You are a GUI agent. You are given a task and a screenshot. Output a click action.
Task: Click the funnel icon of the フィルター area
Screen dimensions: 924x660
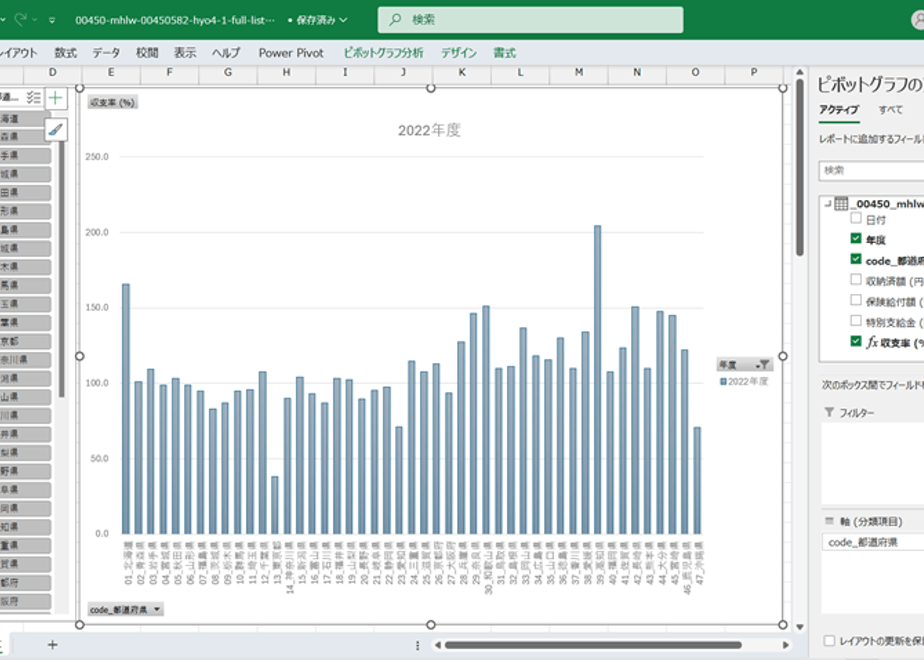point(829,412)
